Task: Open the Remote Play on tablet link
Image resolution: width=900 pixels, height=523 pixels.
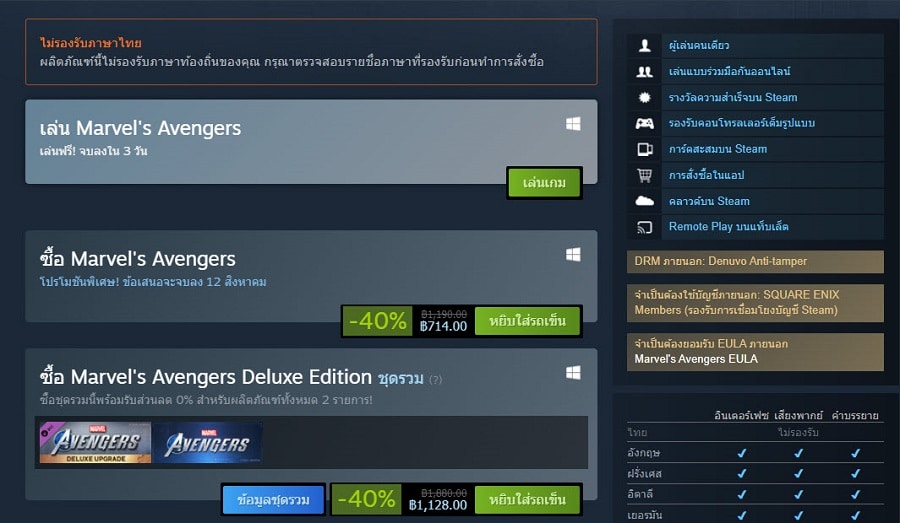Action: click(728, 227)
